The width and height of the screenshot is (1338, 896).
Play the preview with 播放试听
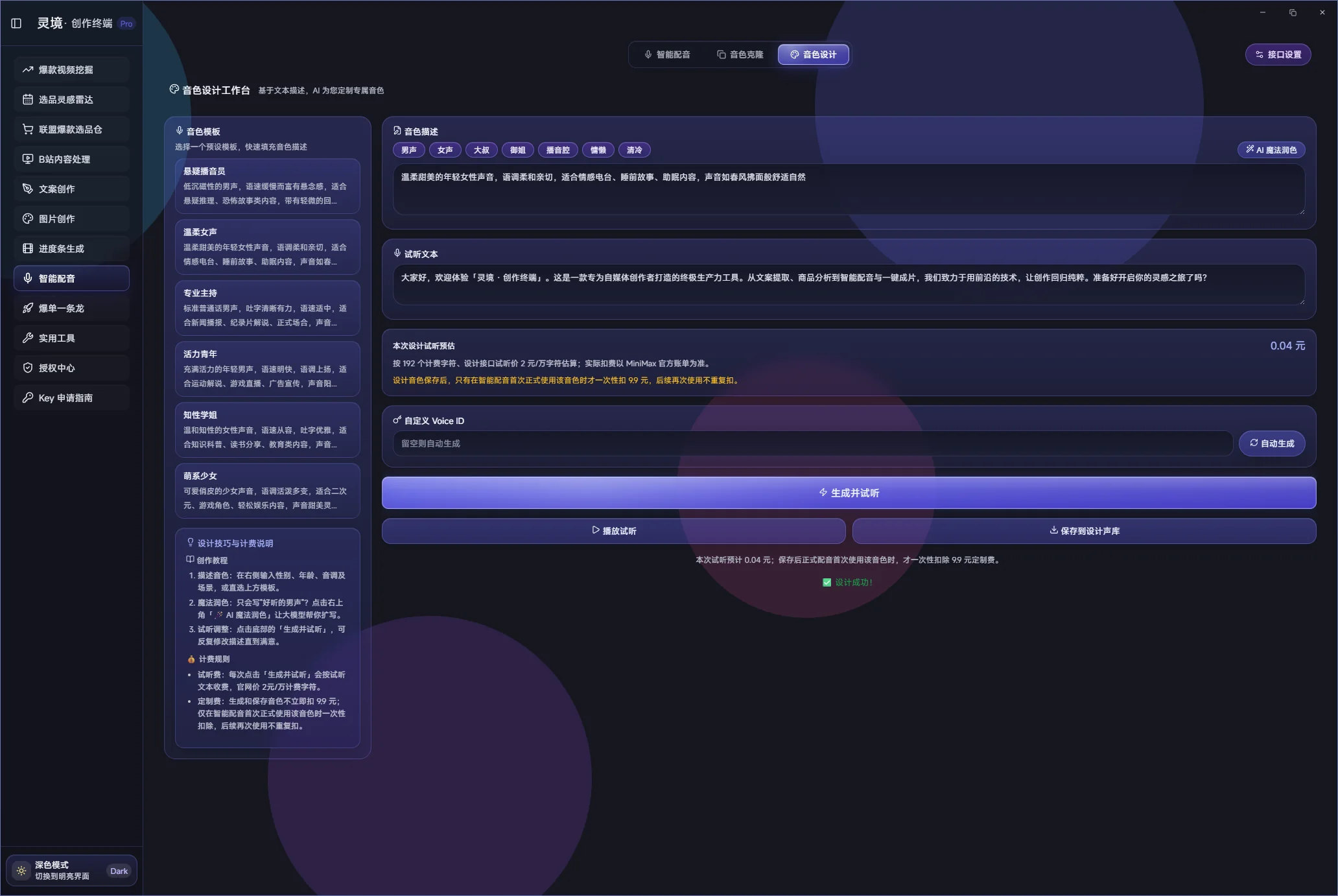[613, 531]
